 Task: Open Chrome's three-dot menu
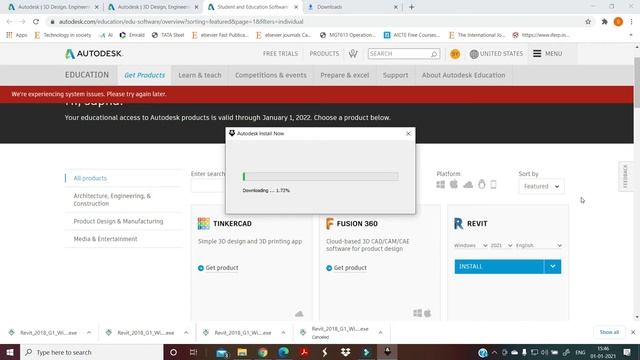pyautogui.click(x=631, y=22)
